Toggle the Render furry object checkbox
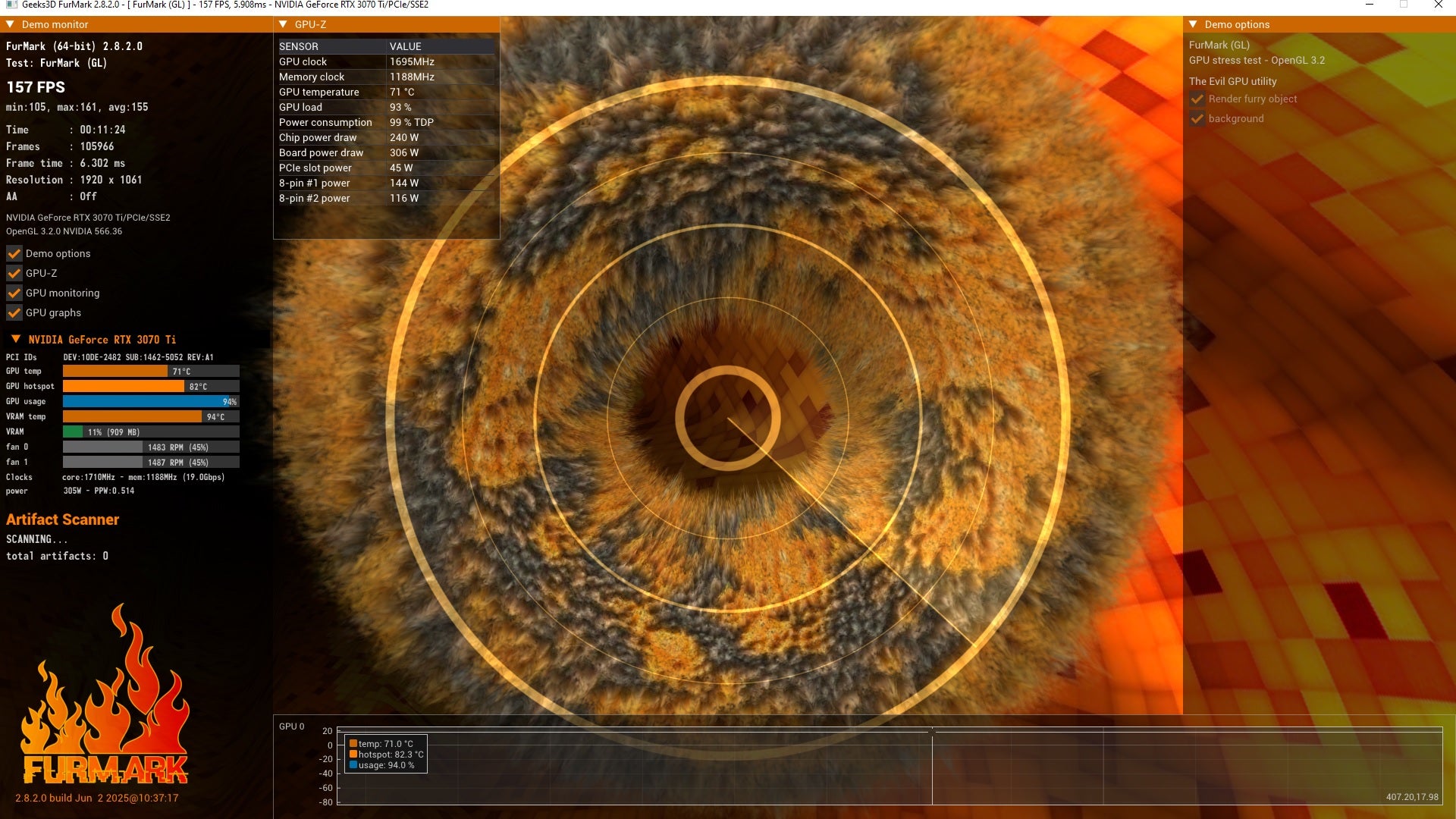This screenshot has height=819, width=1456. pos(1197,99)
